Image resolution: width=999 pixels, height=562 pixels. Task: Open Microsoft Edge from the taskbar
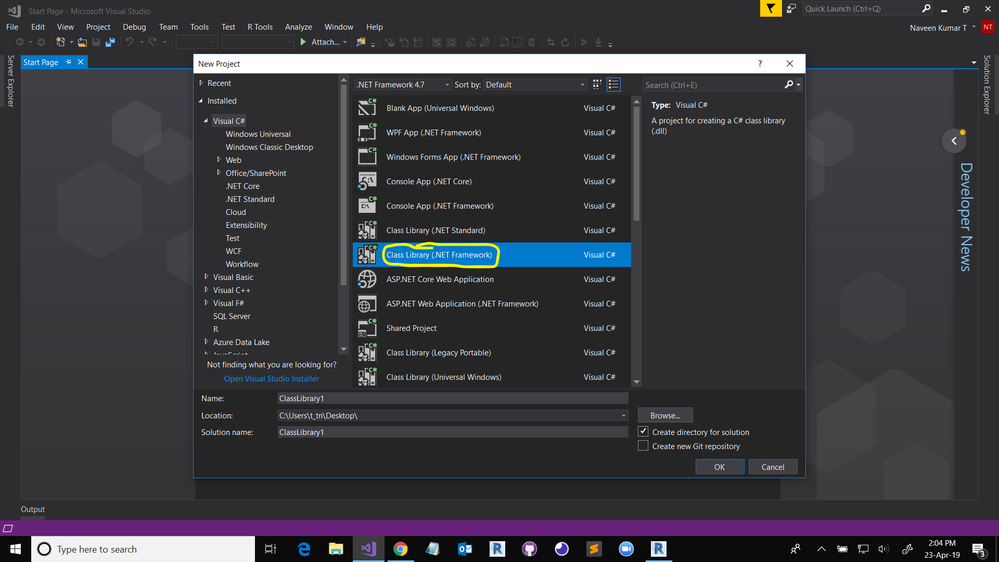coord(304,549)
